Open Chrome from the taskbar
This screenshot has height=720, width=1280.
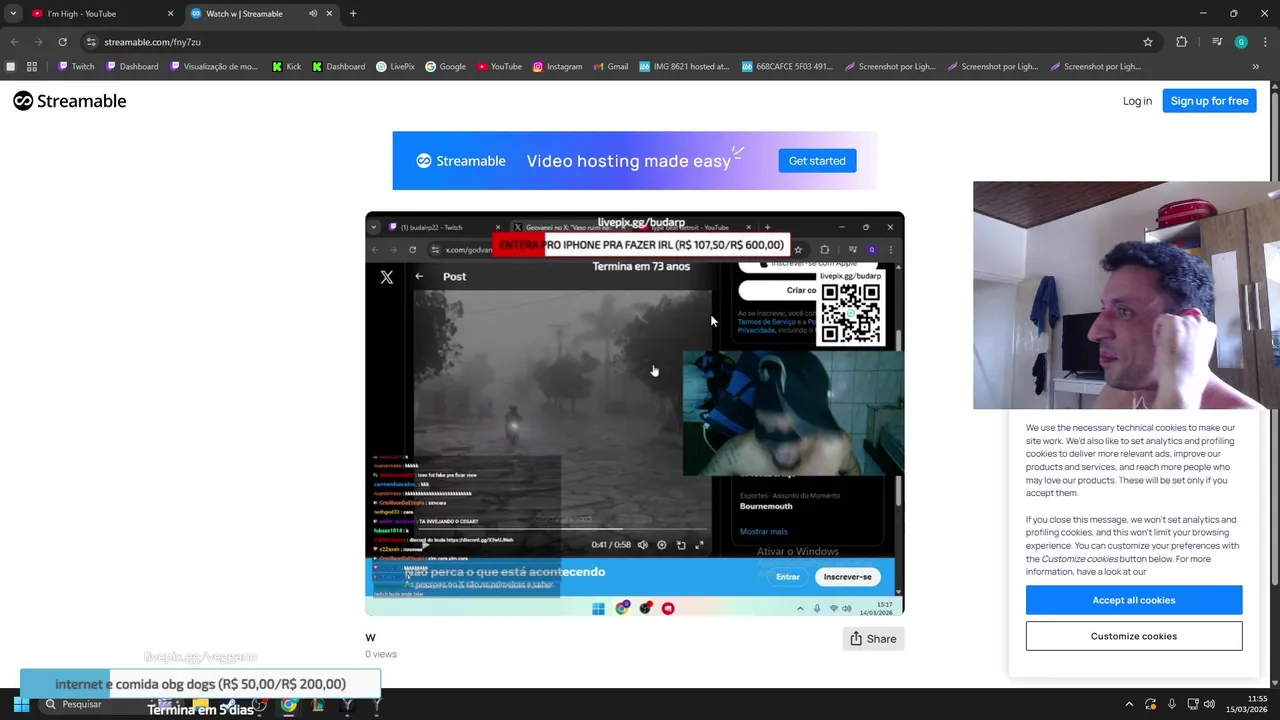click(289, 704)
